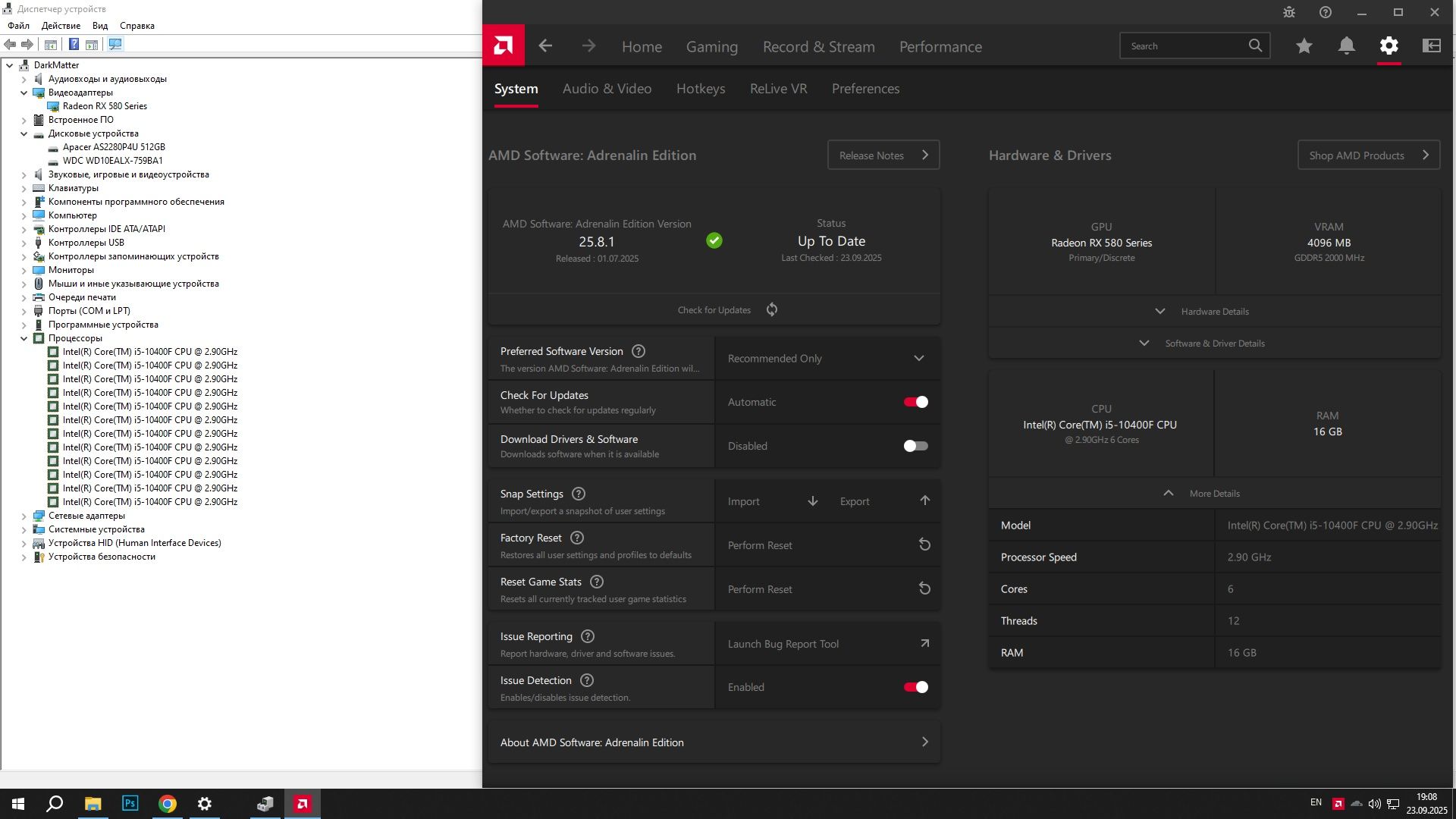Toggle Issue Detection switch
The image size is (1456, 819).
pos(916,687)
